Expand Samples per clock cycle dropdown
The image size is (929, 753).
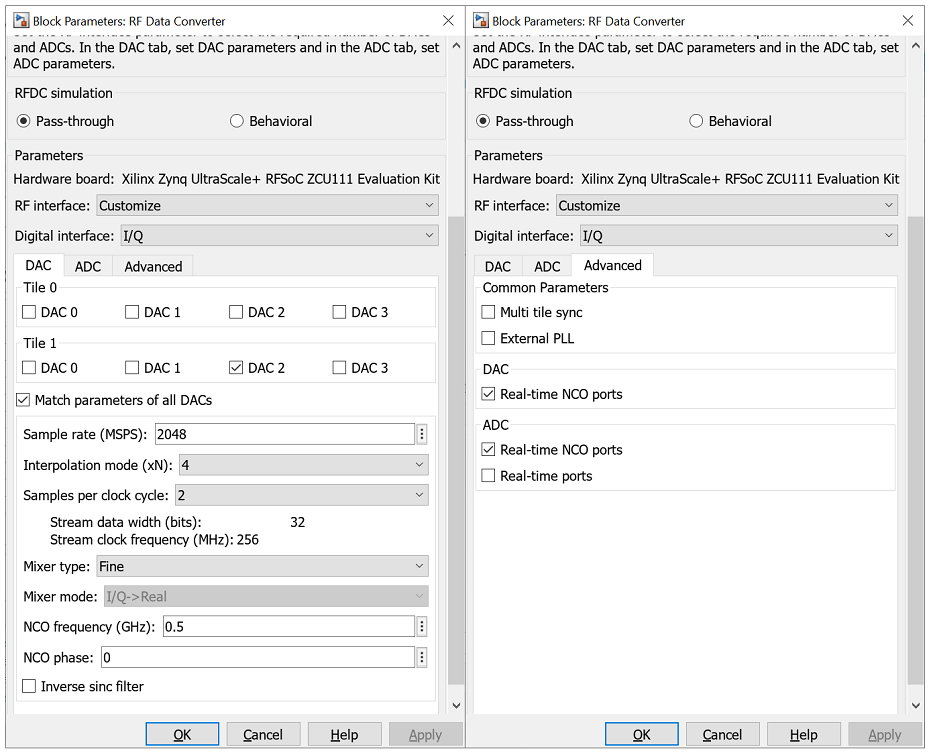pos(301,495)
